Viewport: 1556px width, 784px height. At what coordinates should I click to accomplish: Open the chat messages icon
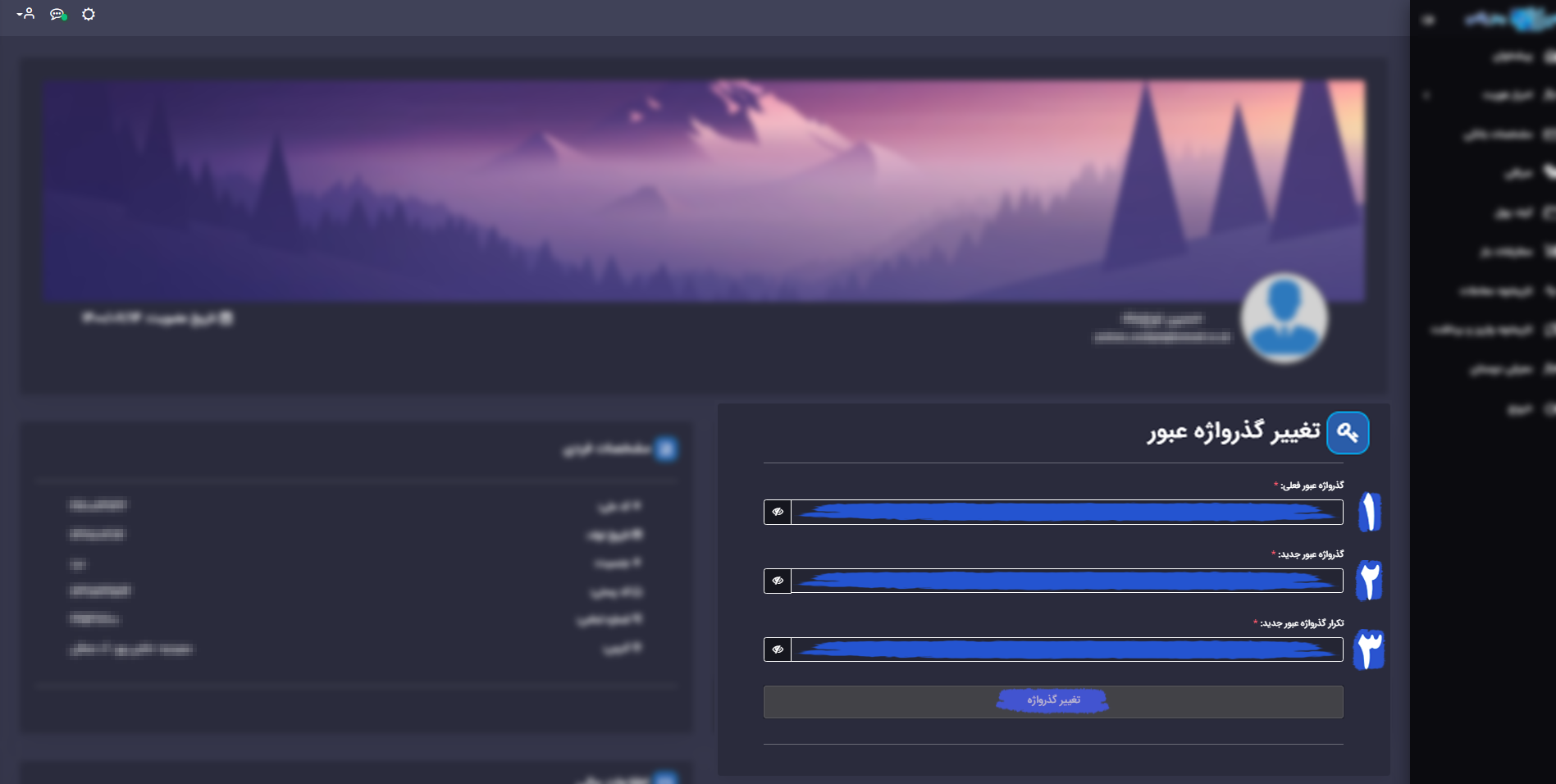[57, 14]
